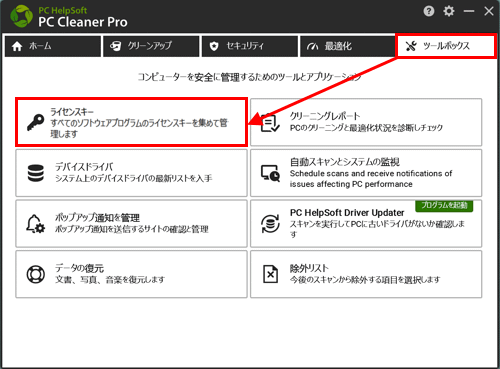500x369 pixels.
Task: Click the refresh database icon for Driver Updater
Action: (x=270, y=224)
